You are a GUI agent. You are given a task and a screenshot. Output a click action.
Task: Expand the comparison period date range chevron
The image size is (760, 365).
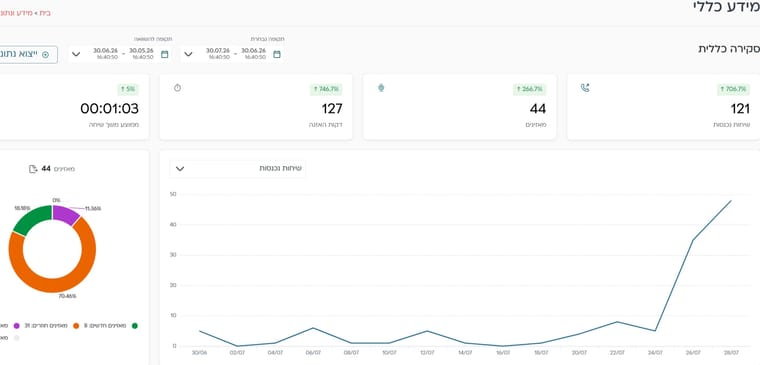click(76, 54)
